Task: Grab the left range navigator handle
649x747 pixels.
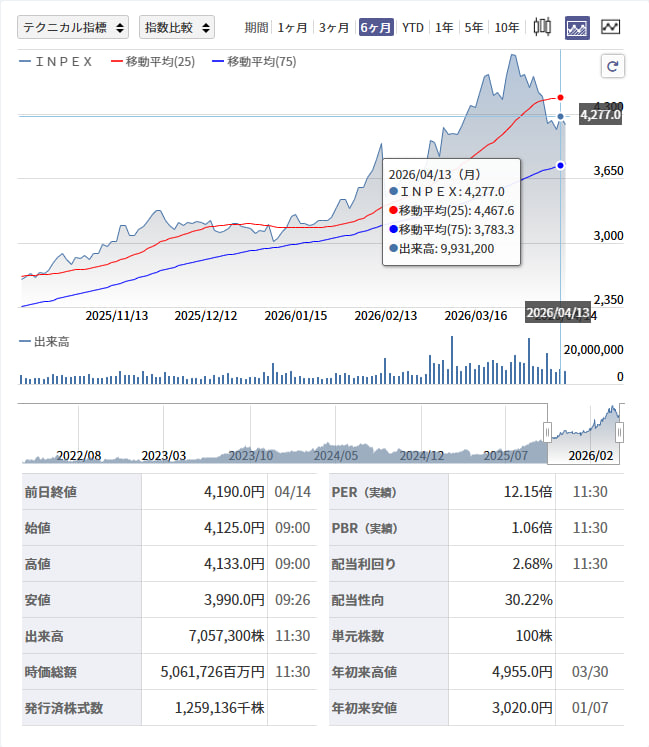Action: [x=547, y=432]
